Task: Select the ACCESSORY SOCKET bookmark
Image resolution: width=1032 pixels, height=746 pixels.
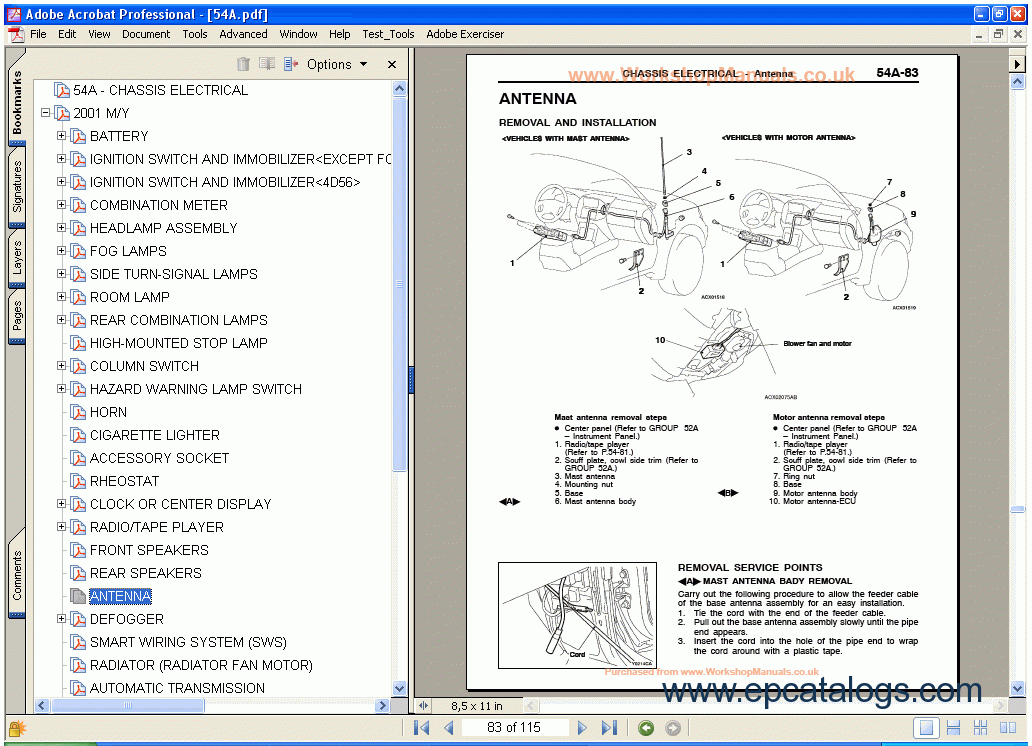Action: tap(159, 458)
